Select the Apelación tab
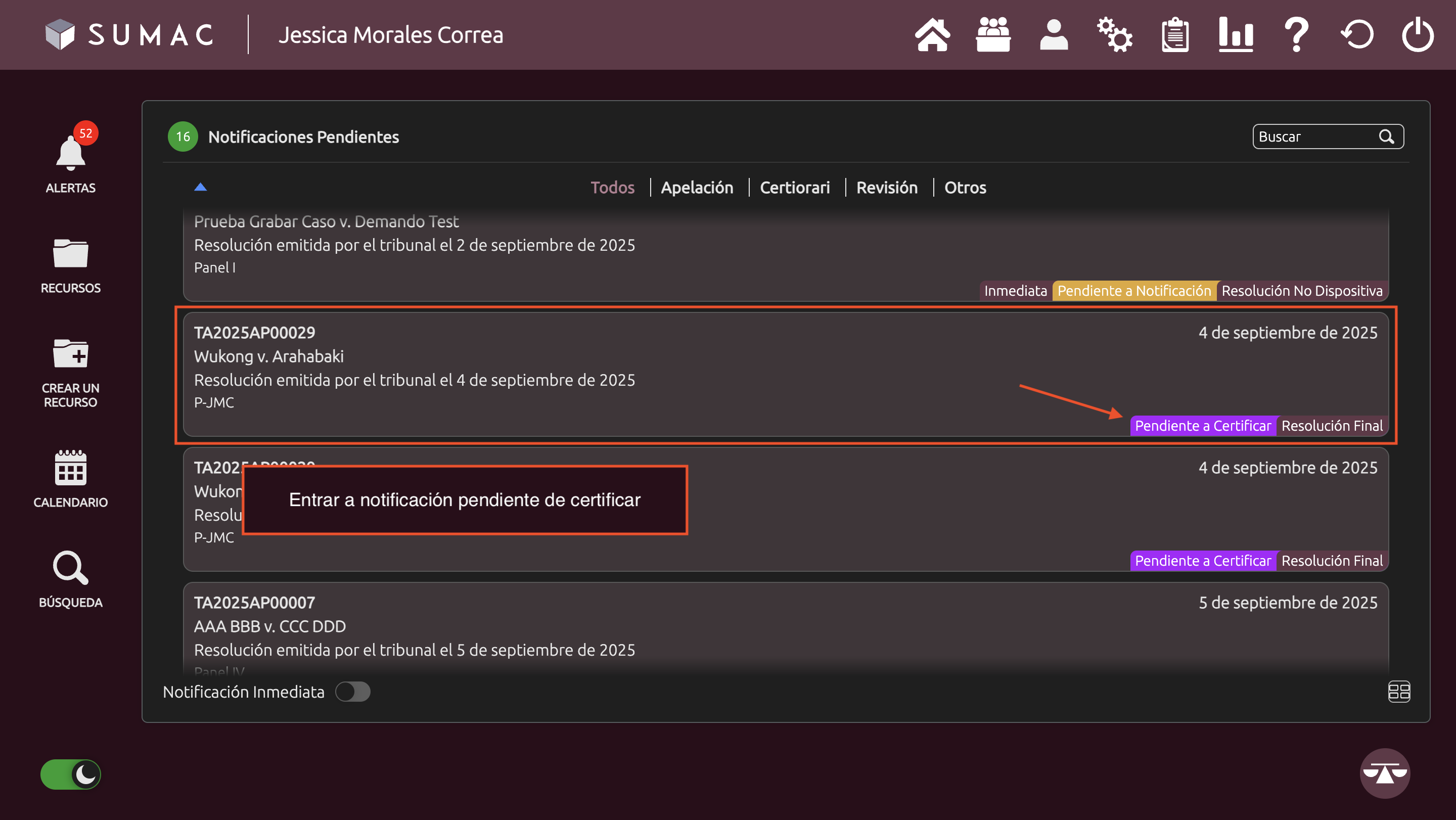This screenshot has height=820, width=1456. [x=696, y=187]
